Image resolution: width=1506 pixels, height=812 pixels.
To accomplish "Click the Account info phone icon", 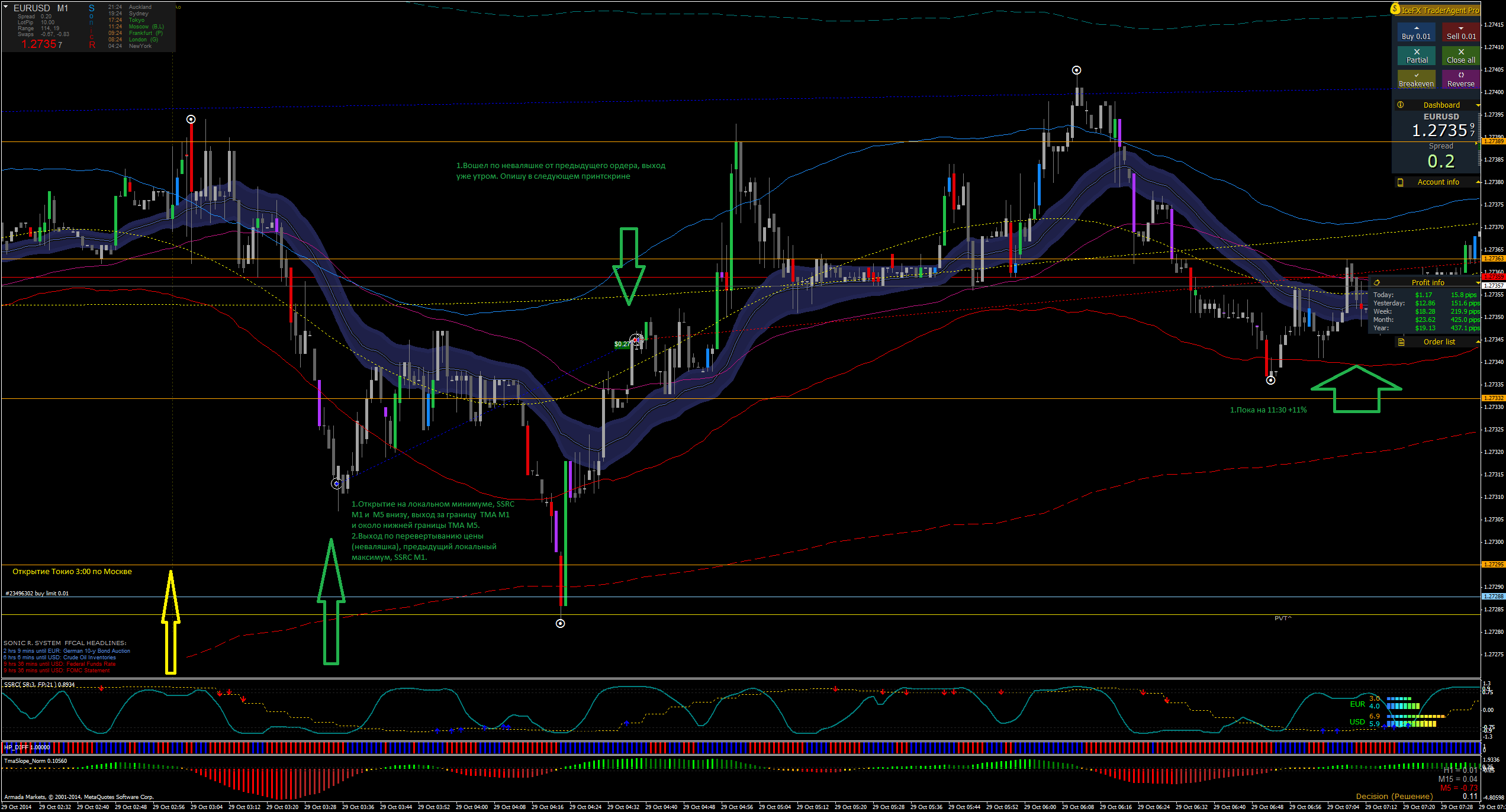I will click(x=1401, y=182).
